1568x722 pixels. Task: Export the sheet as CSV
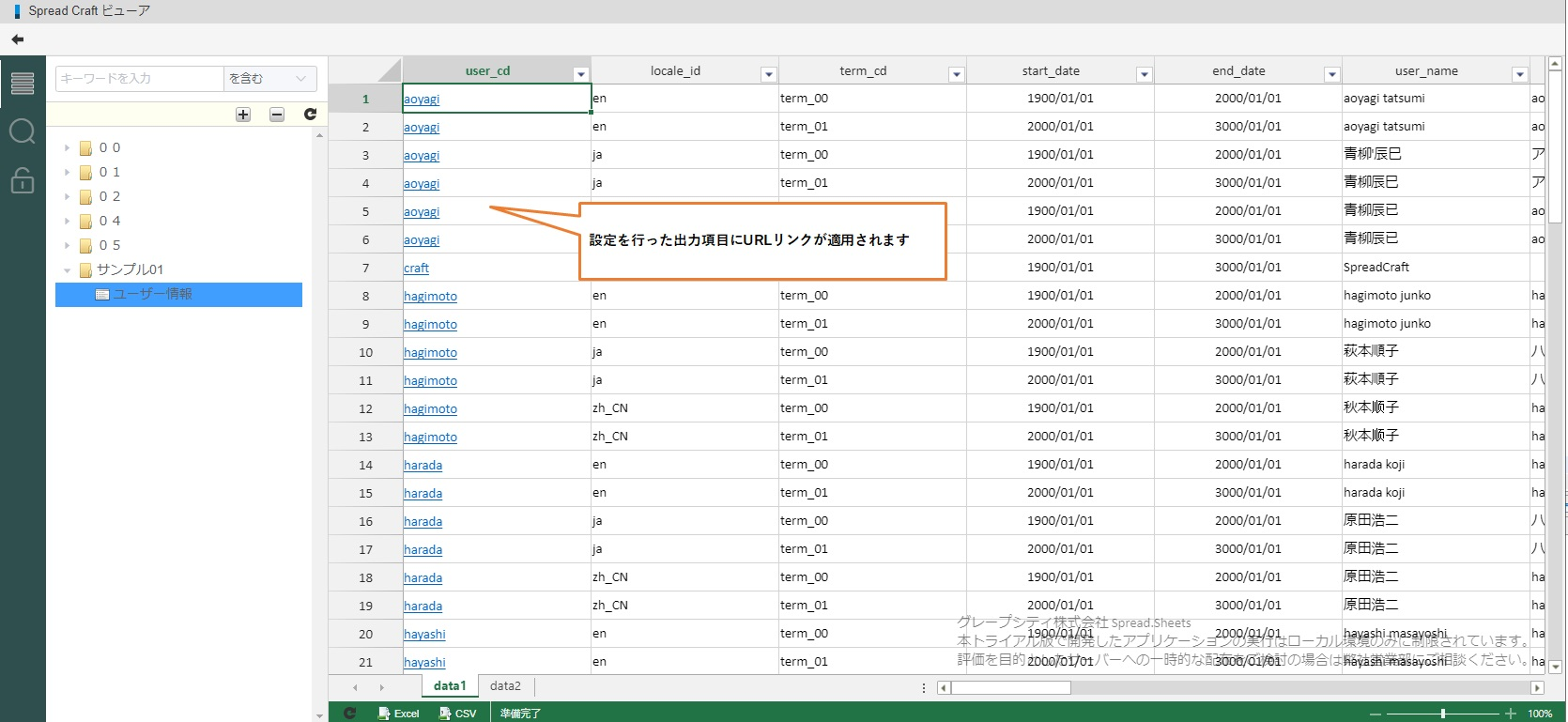[458, 714]
